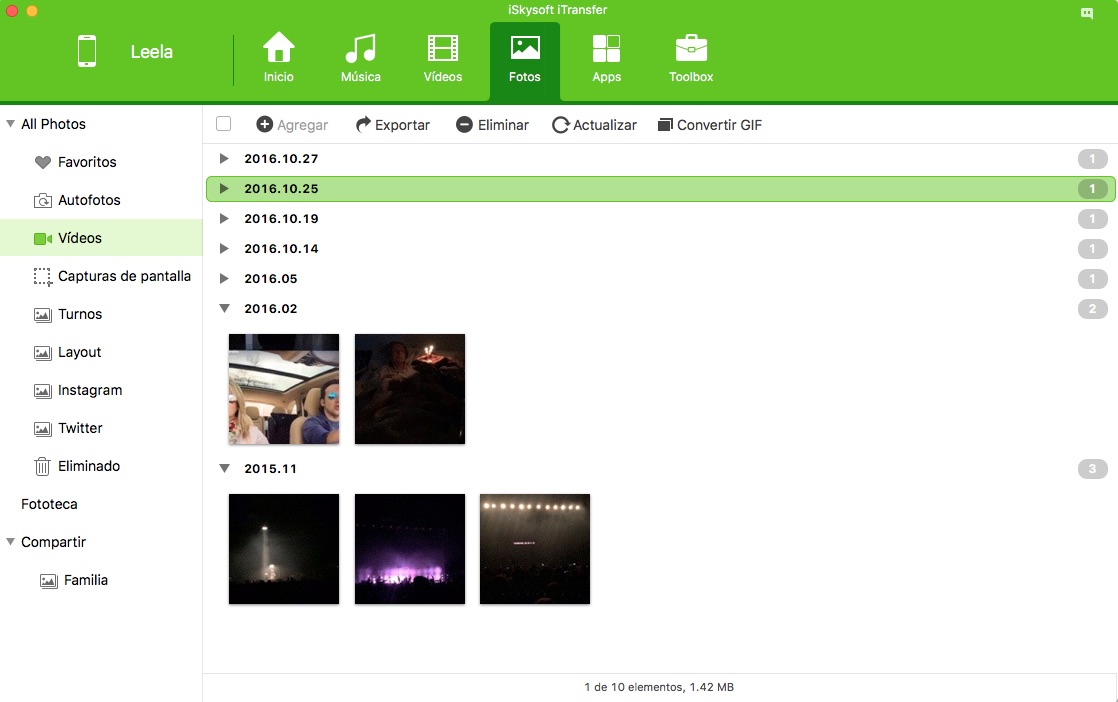Click the Leela device name
1118x702 pixels.
pos(152,51)
